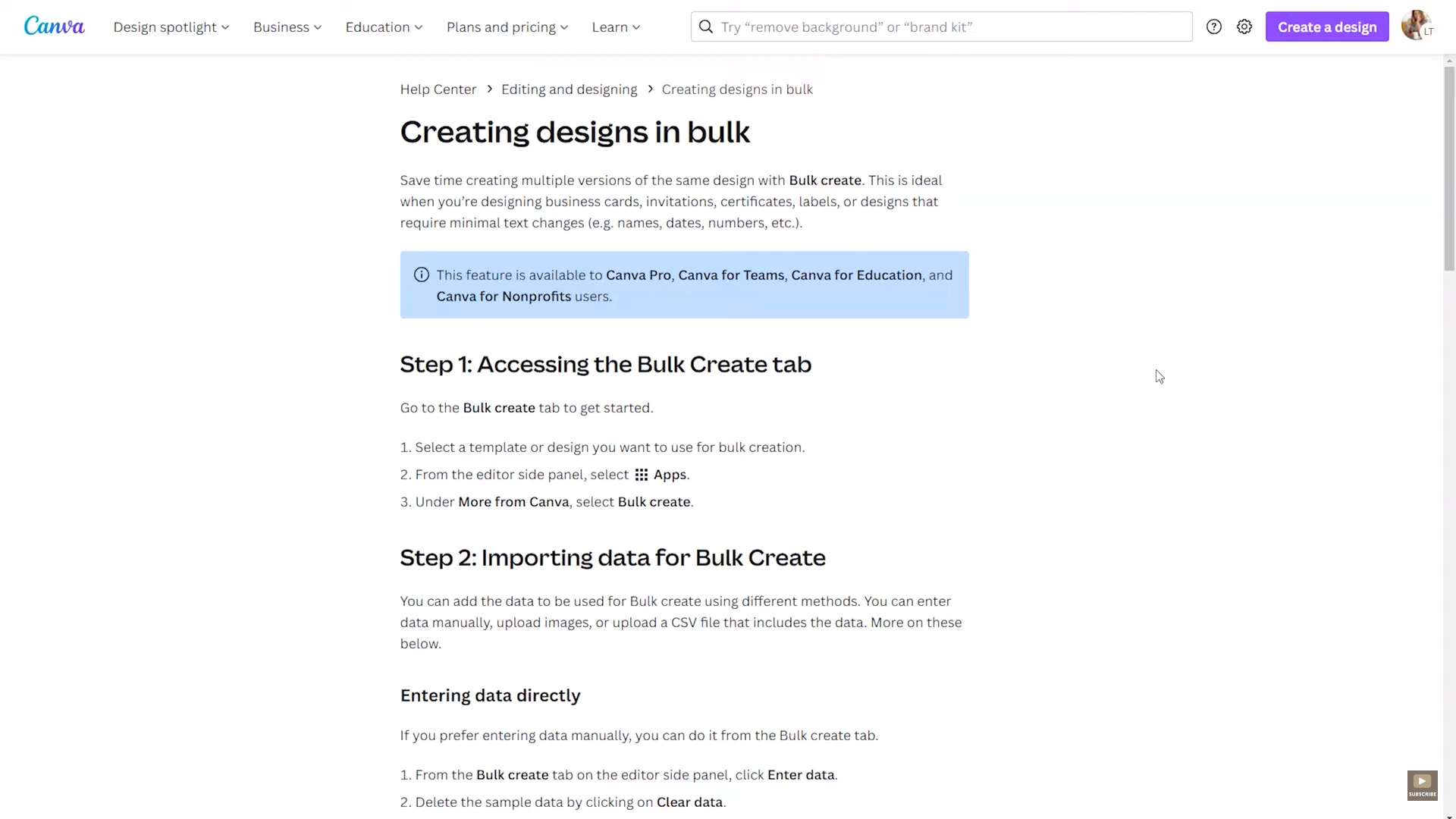Image resolution: width=1456 pixels, height=819 pixels.
Task: Click the page vertical scrollbar thumb
Action: click(1449, 167)
